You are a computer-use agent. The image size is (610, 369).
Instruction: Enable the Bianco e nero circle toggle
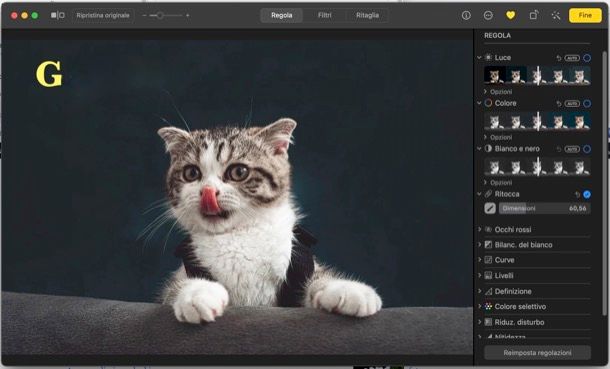587,149
